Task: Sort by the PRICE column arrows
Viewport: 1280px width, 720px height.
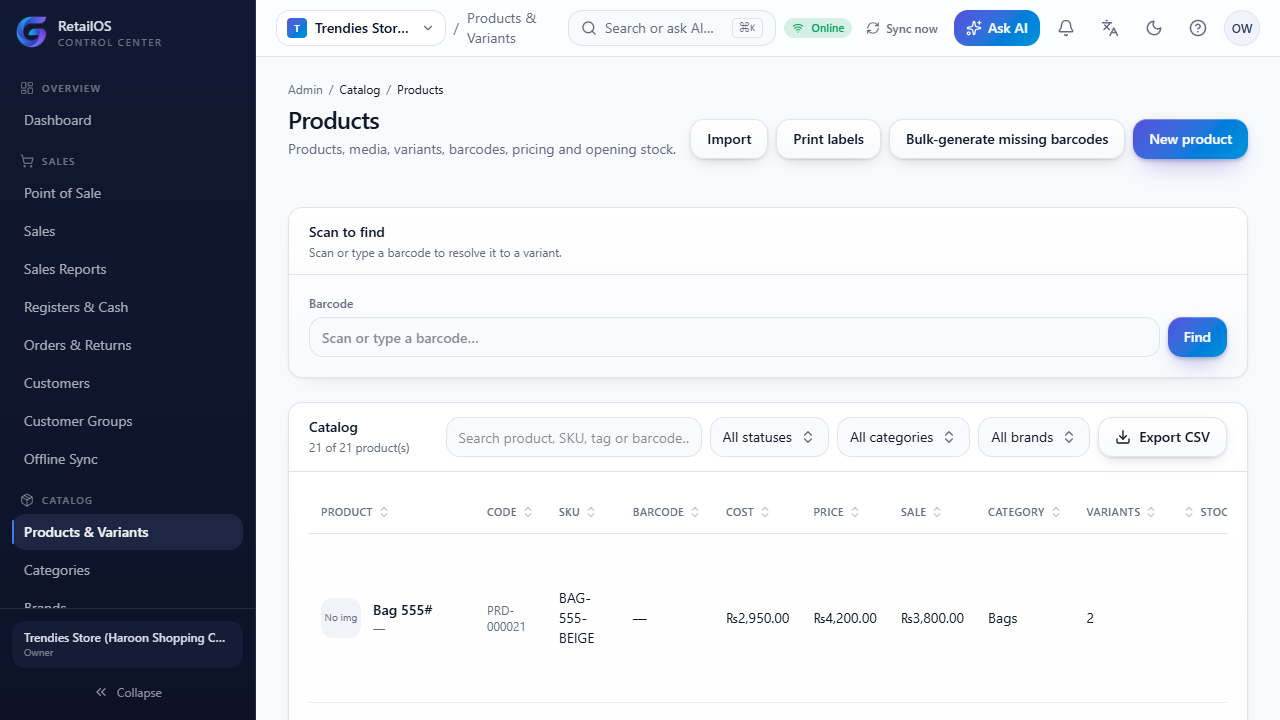Action: (x=855, y=512)
